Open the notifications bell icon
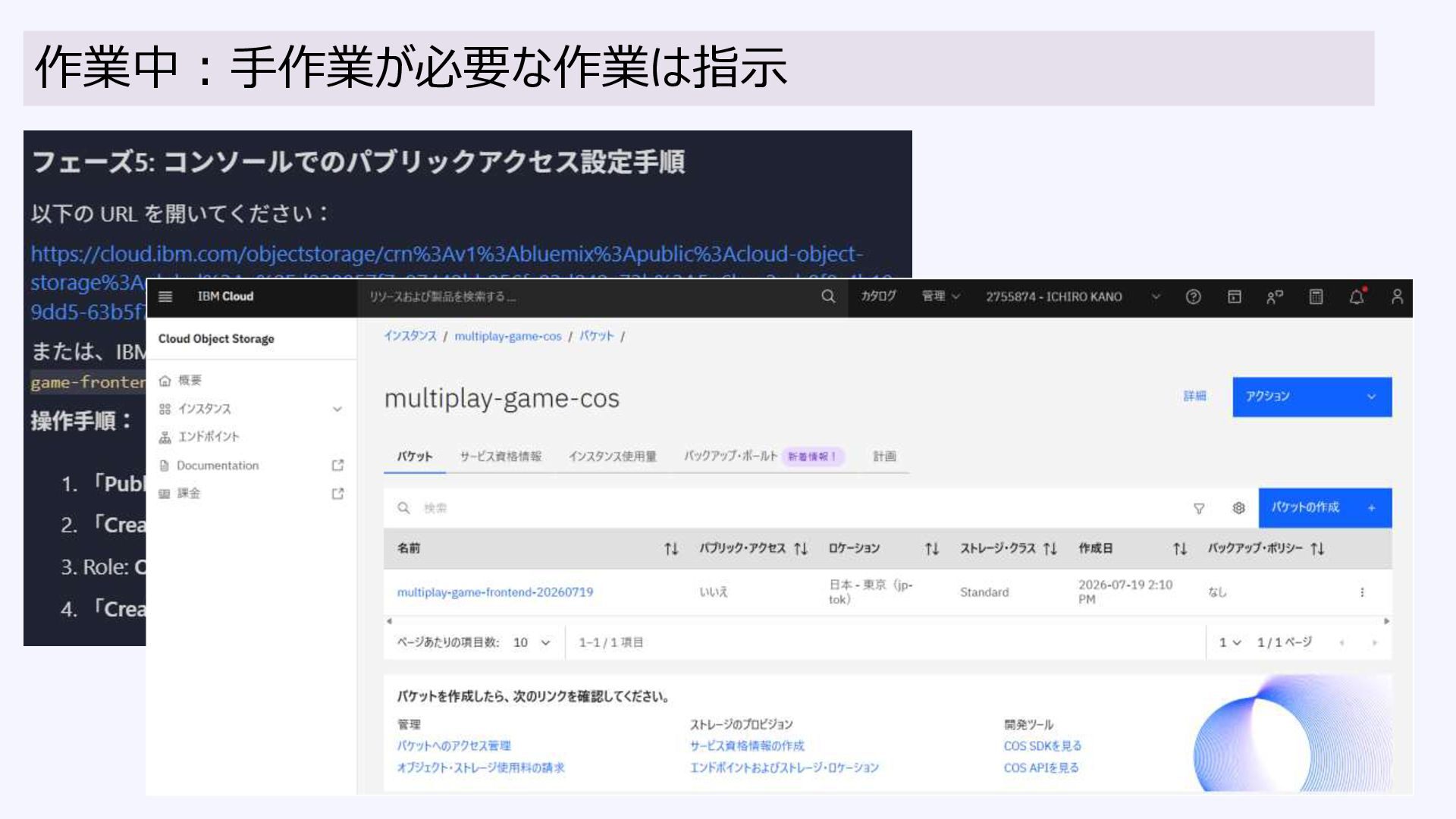Image resolution: width=1456 pixels, height=819 pixels. pyautogui.click(x=1357, y=297)
